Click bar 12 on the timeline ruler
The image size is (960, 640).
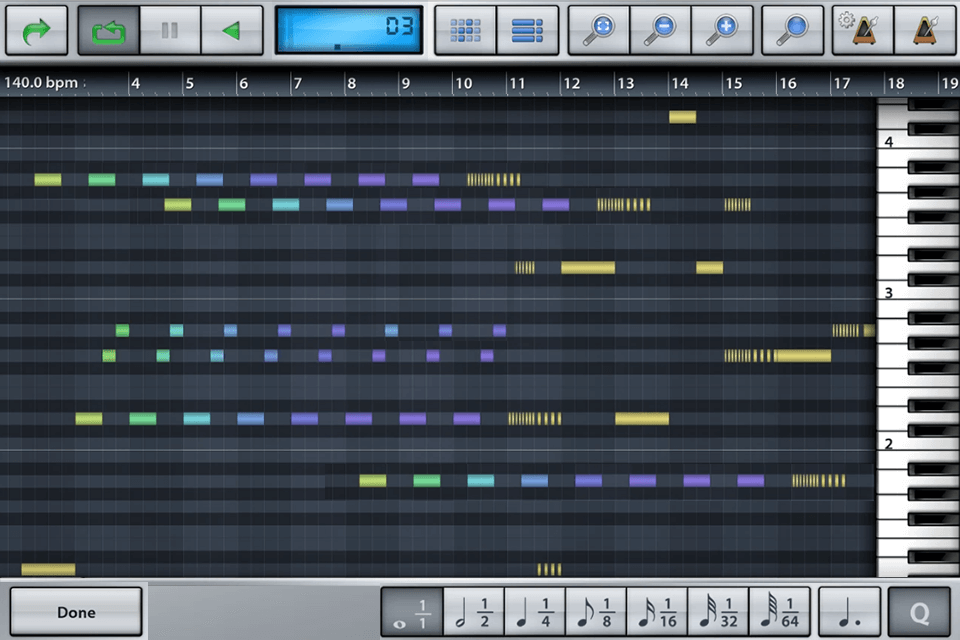(x=571, y=83)
